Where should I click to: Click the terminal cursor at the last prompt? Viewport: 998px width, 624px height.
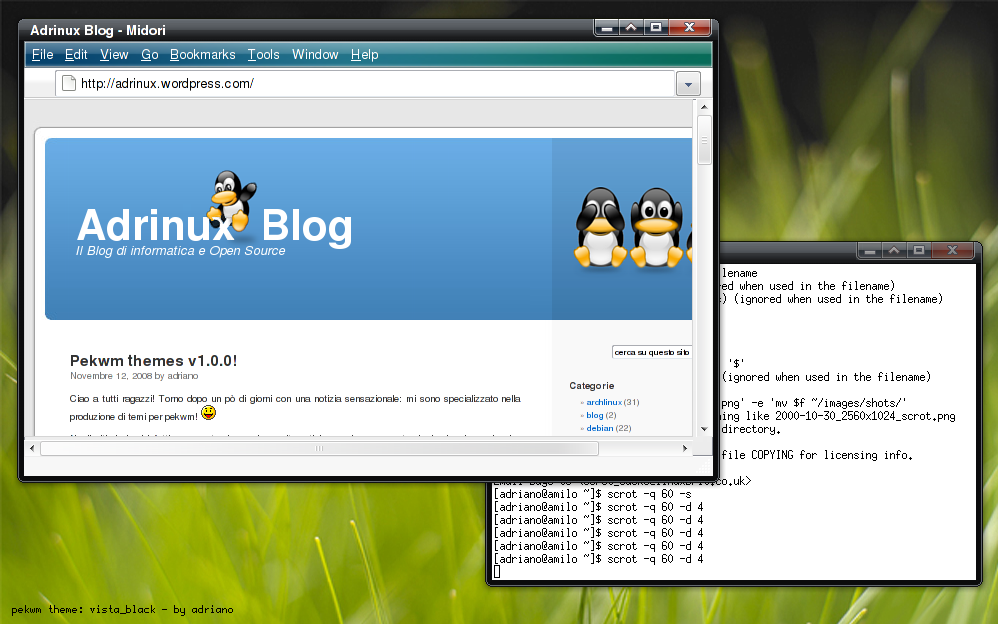[x=497, y=572]
